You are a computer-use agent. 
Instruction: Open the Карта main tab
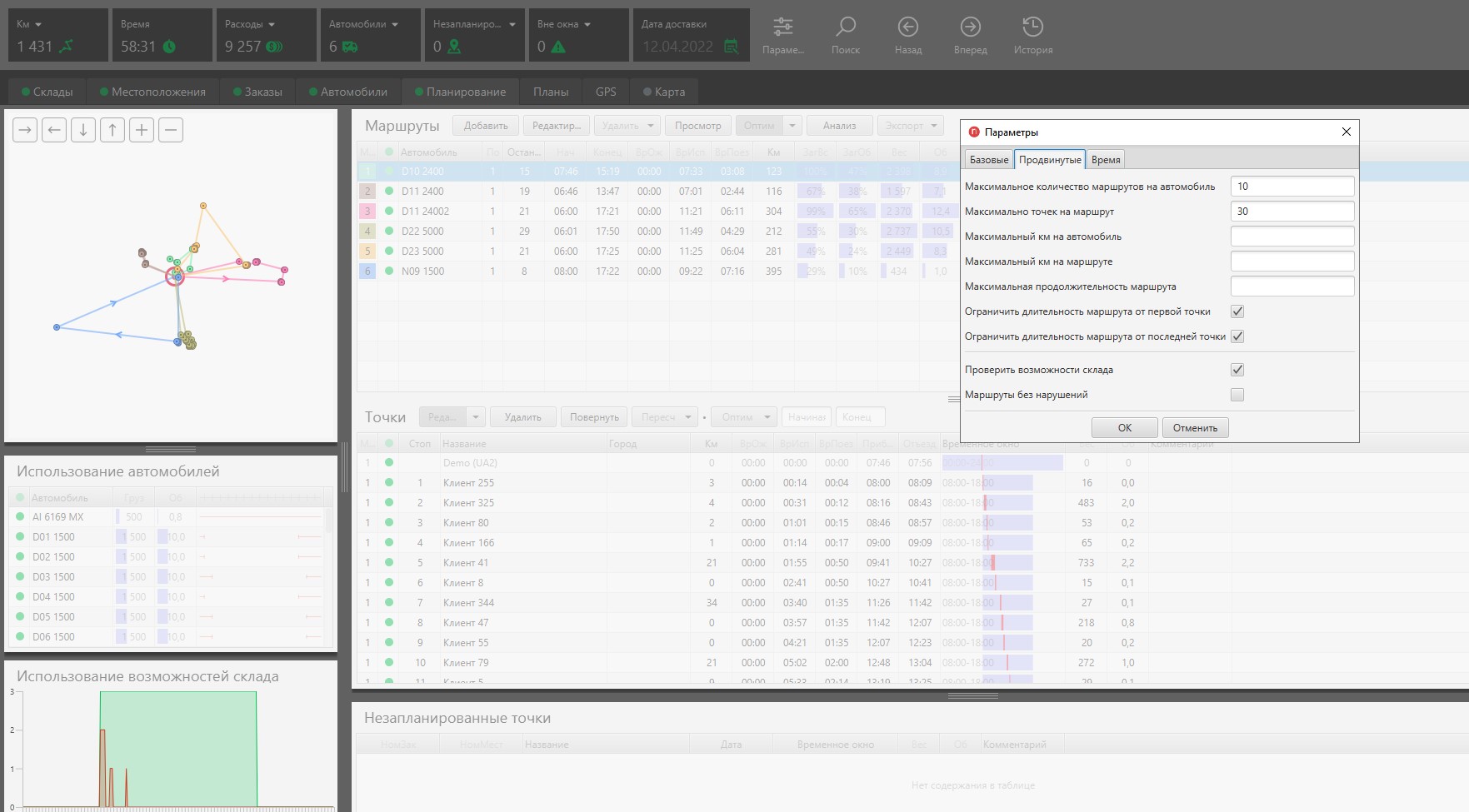coord(664,92)
